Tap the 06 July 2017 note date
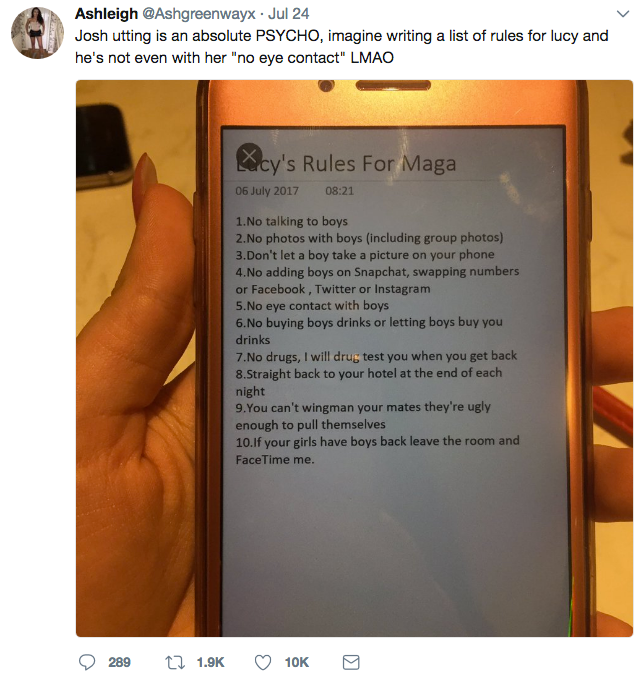The height and width of the screenshot is (682, 642). coord(267,191)
